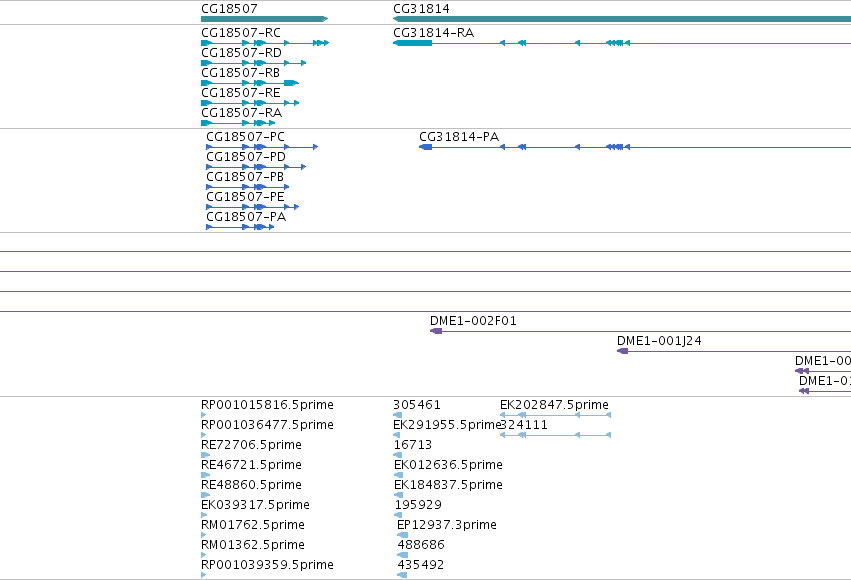Image resolution: width=851 pixels, height=580 pixels.
Task: Select the DME1-001J24 clone end arrow
Action: (x=623, y=351)
